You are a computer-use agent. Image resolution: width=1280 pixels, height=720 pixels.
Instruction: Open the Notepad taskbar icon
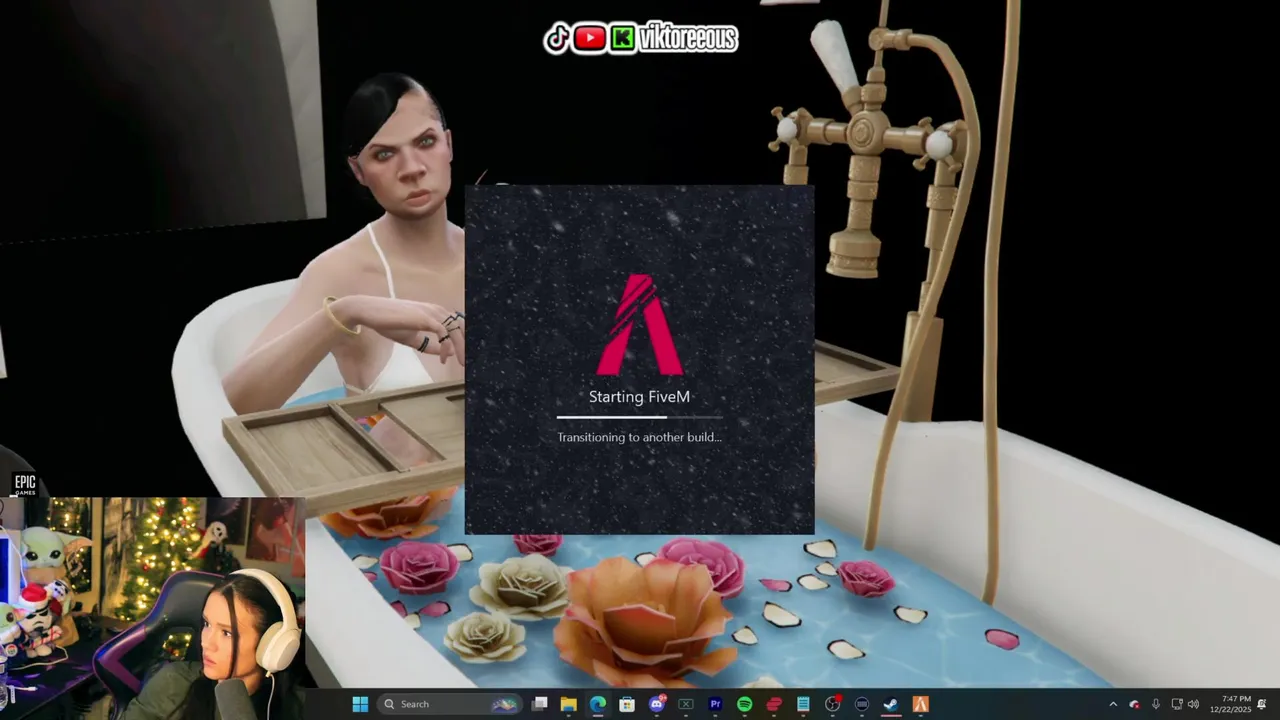803,704
